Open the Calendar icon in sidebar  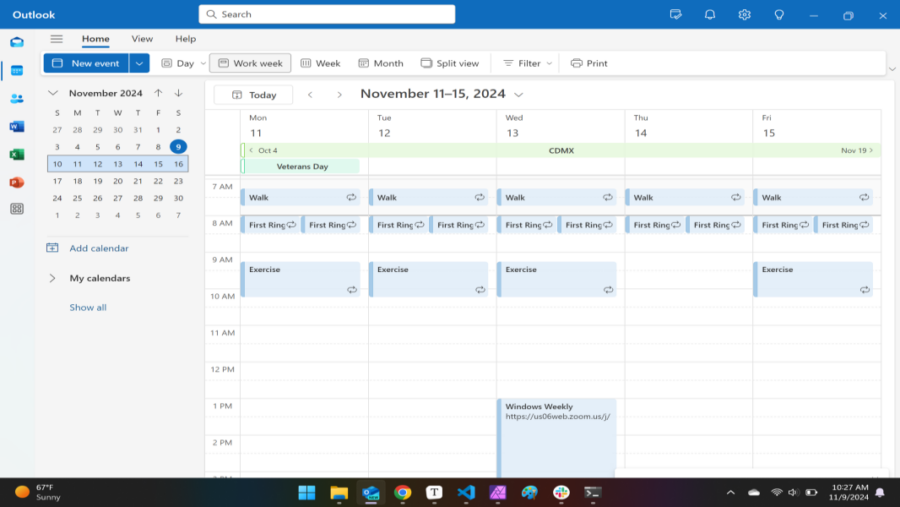click(17, 71)
